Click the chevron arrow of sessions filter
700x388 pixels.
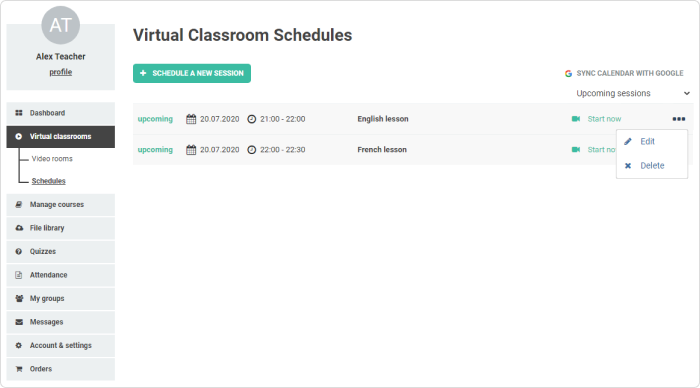(687, 93)
